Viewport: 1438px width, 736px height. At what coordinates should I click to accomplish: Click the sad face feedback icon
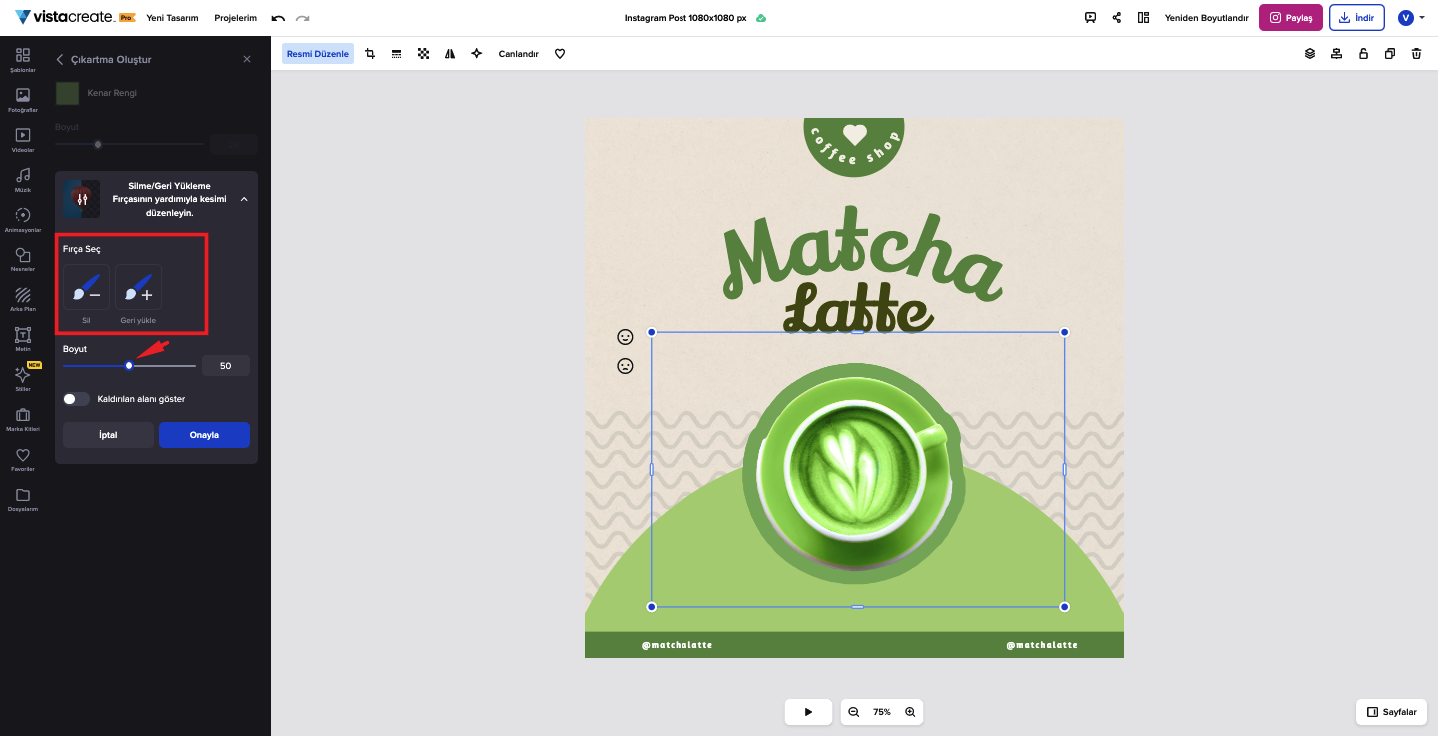pyautogui.click(x=625, y=366)
